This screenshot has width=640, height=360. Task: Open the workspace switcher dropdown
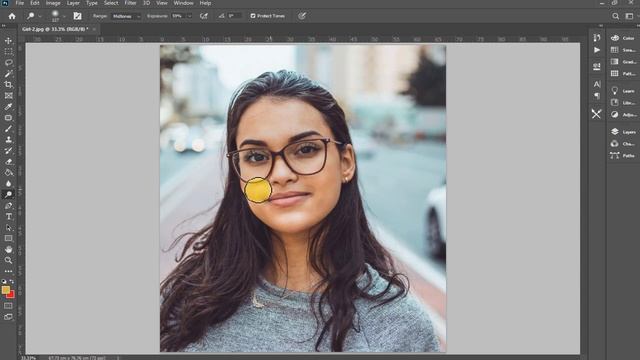tap(629, 16)
